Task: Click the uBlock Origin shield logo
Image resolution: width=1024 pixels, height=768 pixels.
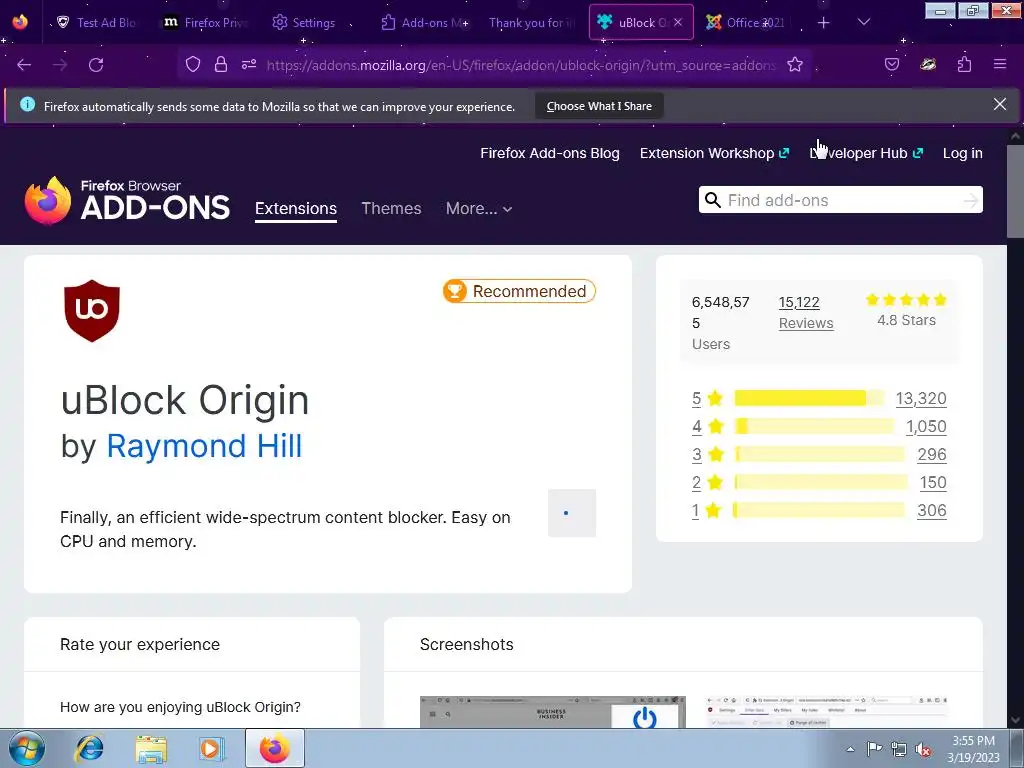Action: [x=92, y=311]
